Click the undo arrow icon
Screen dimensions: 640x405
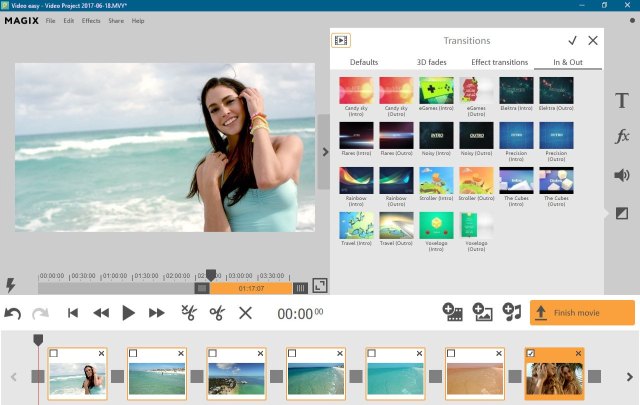[13, 313]
